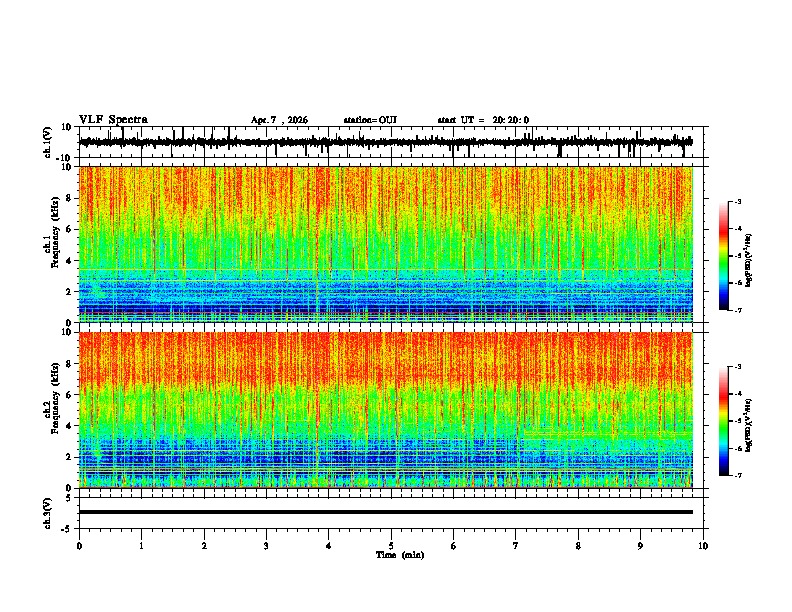Viewport: 792px width, 612px height.
Task: Click the "Time (min)" axis label
Action: pyautogui.click(x=400, y=555)
